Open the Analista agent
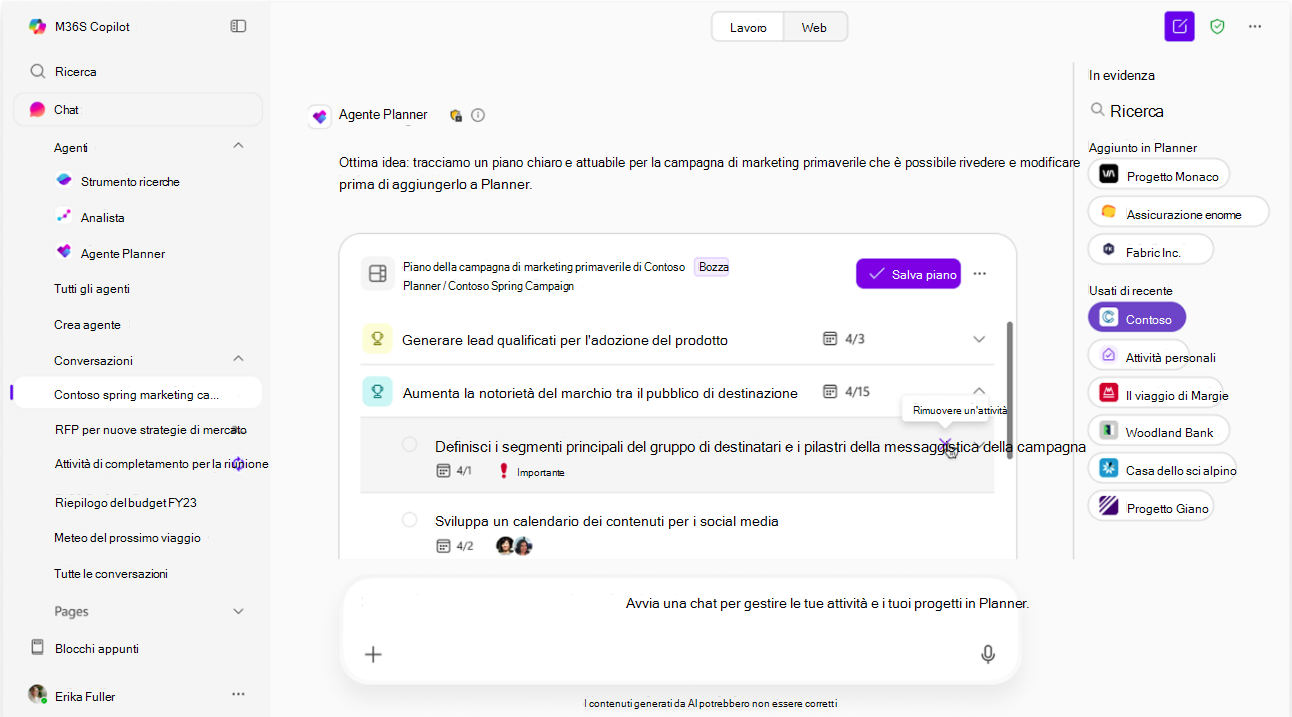This screenshot has width=1292, height=717. point(103,217)
